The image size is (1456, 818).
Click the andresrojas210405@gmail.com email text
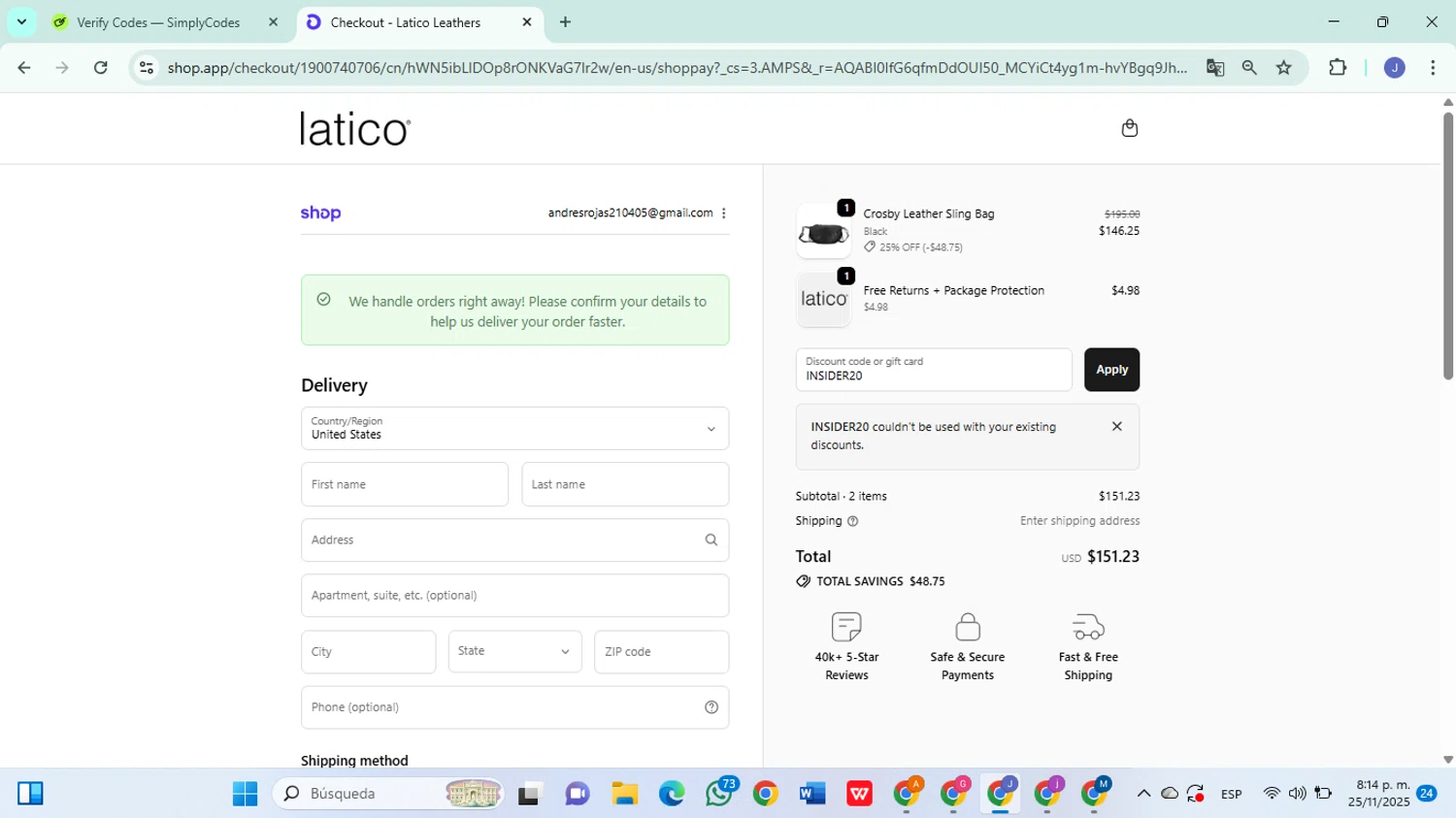coord(630,213)
